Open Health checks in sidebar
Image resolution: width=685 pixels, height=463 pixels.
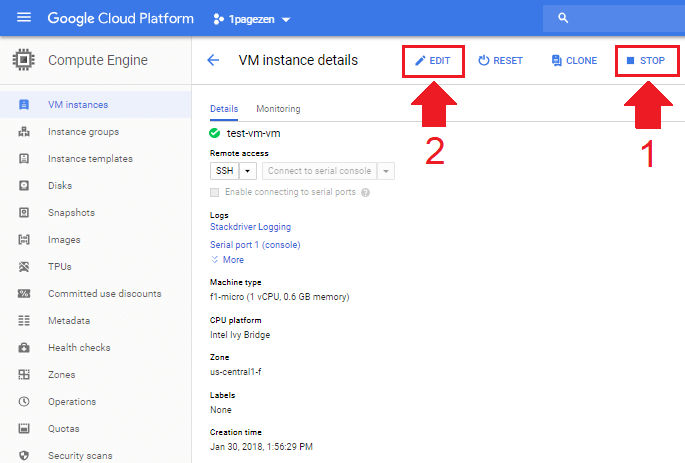pos(95,348)
